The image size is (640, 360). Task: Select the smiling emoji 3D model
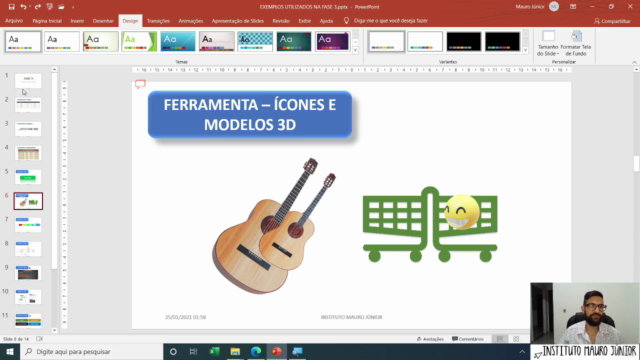tap(462, 212)
